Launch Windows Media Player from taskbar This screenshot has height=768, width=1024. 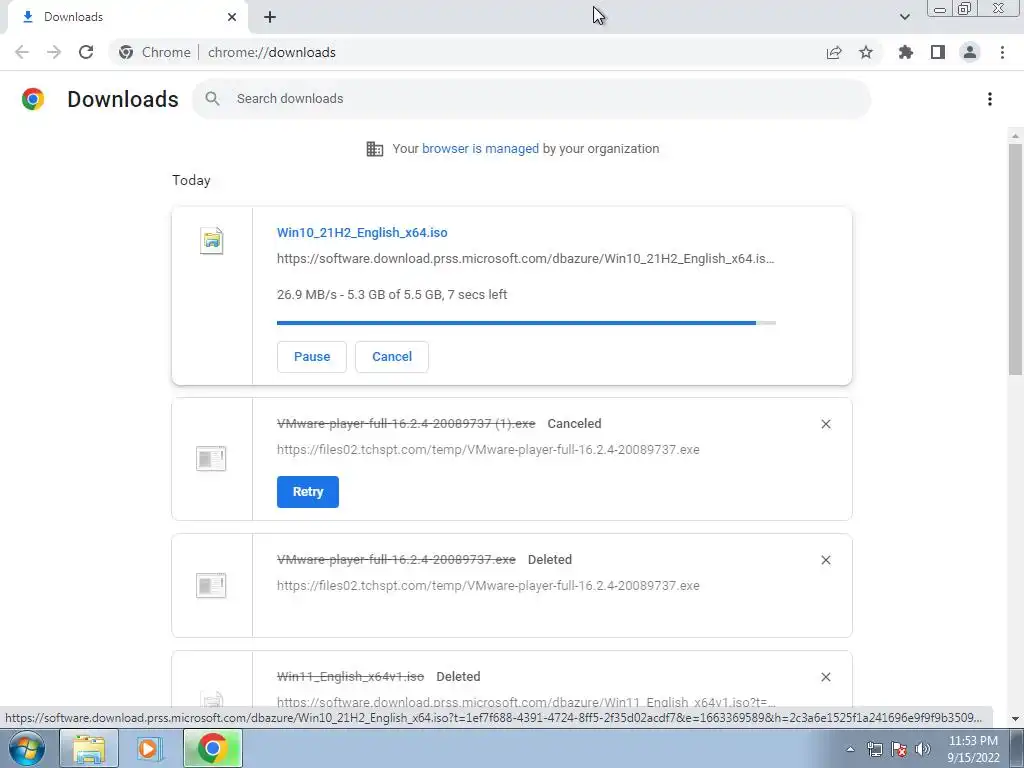[x=150, y=748]
